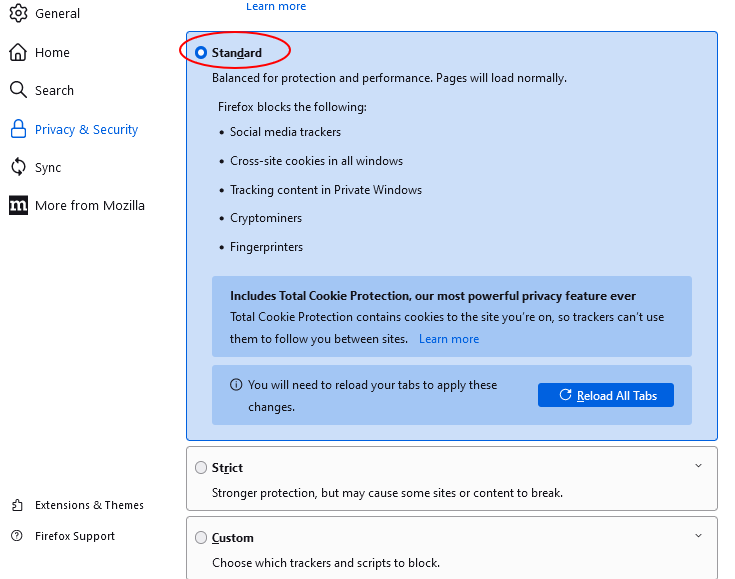
Task: Open the Sync settings category
Action: [x=48, y=167]
